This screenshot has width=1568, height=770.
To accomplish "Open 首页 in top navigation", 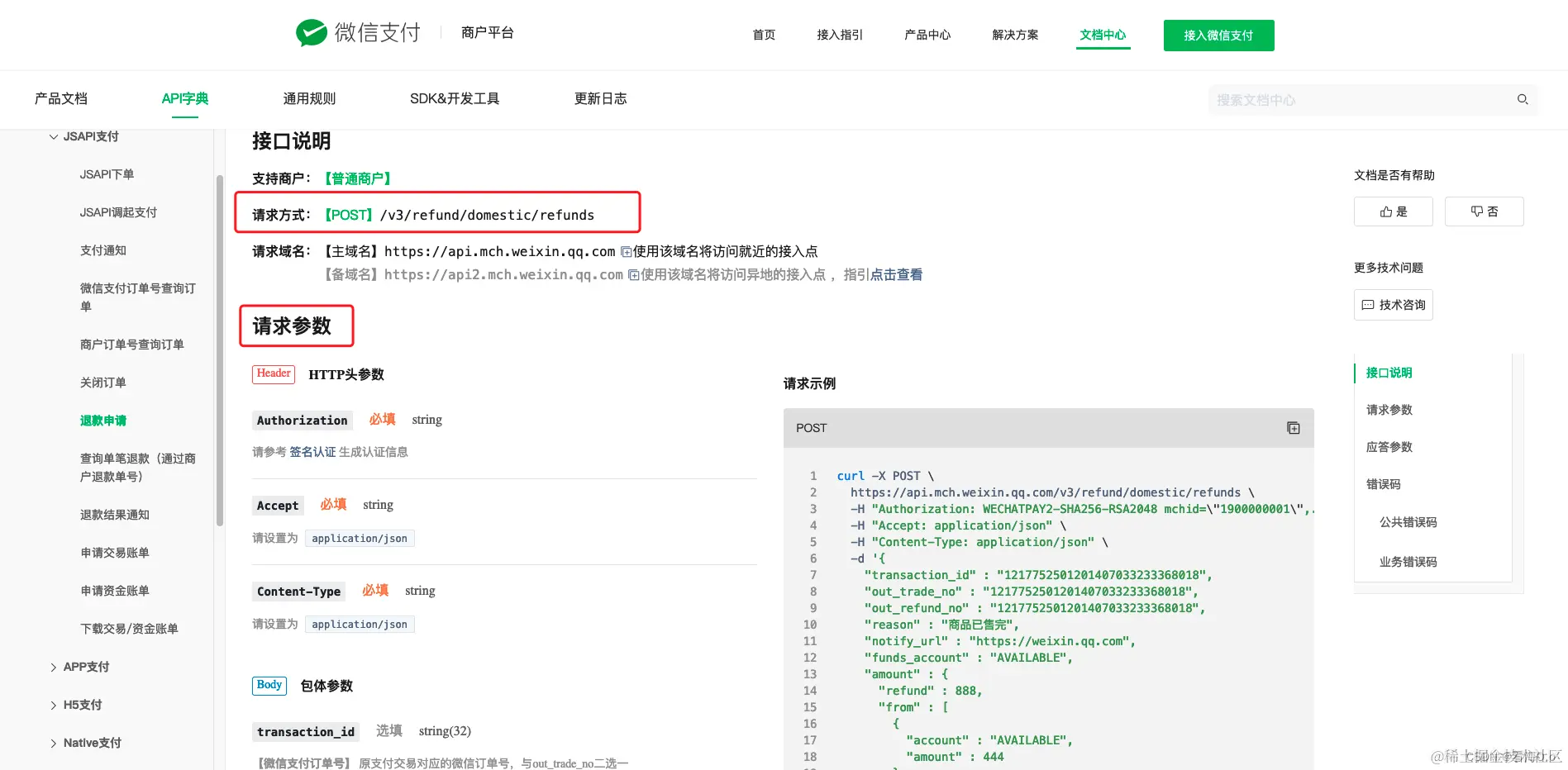I will coord(764,35).
